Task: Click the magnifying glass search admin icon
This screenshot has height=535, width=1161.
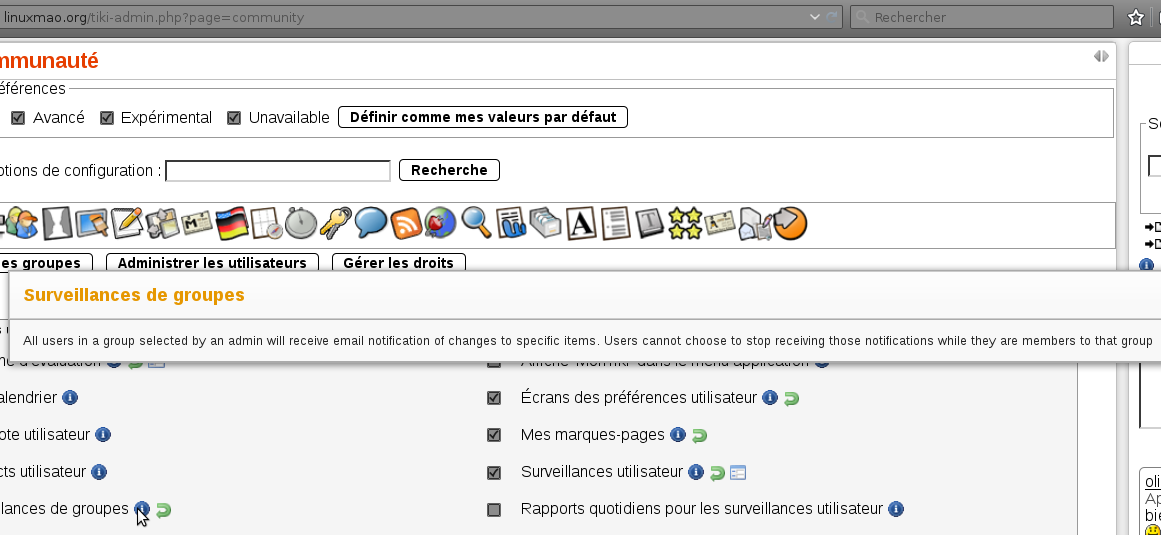Action: pyautogui.click(x=476, y=223)
